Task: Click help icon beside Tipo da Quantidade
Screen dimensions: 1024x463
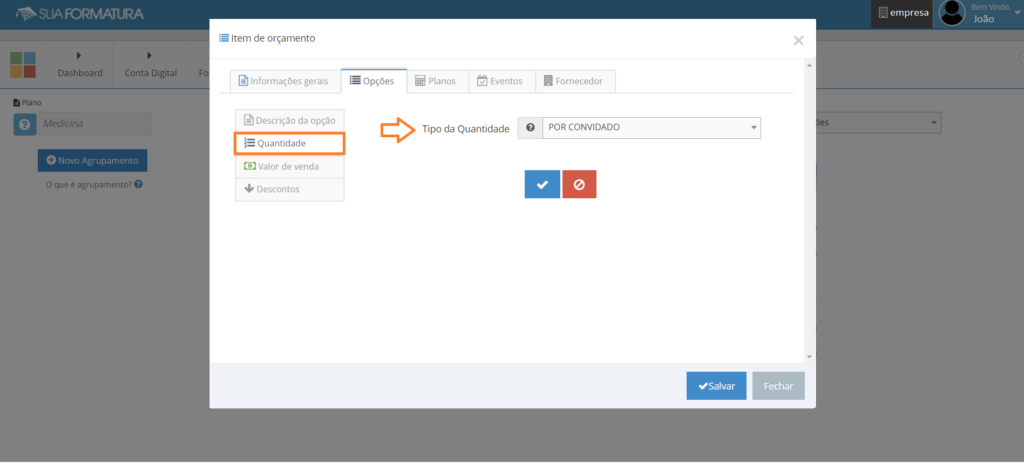Action: pyautogui.click(x=530, y=128)
